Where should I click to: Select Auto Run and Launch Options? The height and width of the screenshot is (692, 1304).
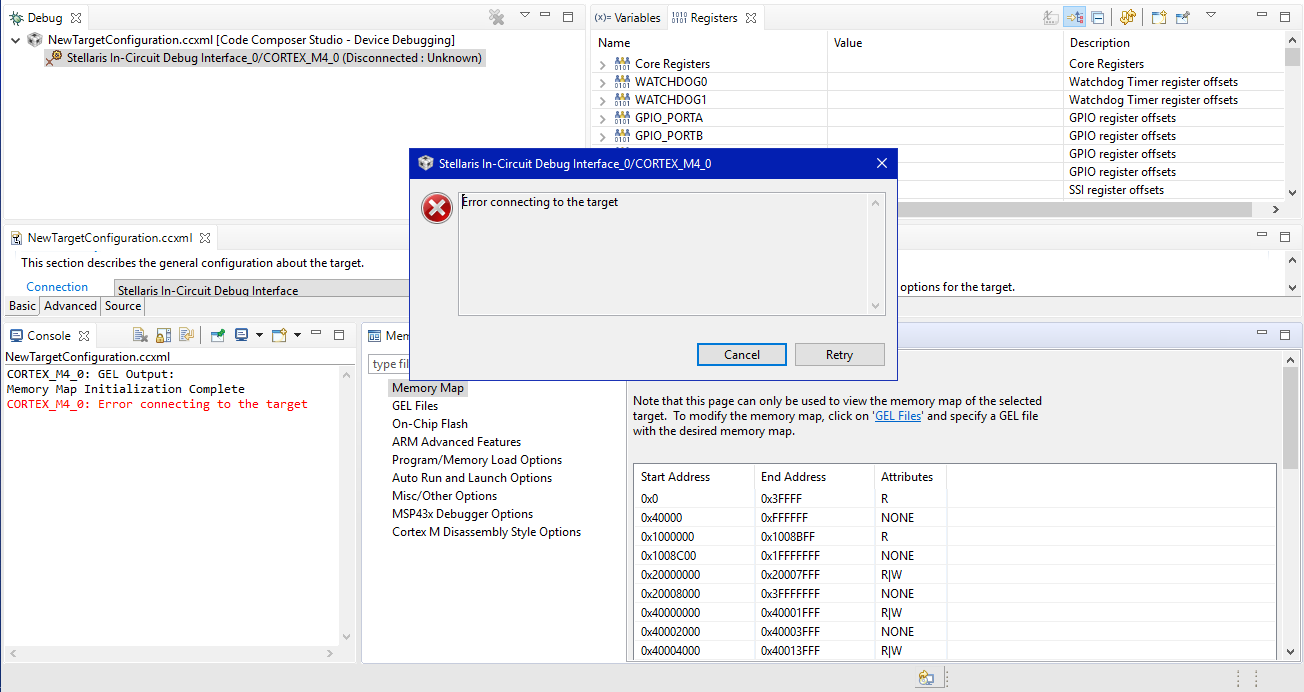[x=472, y=478]
